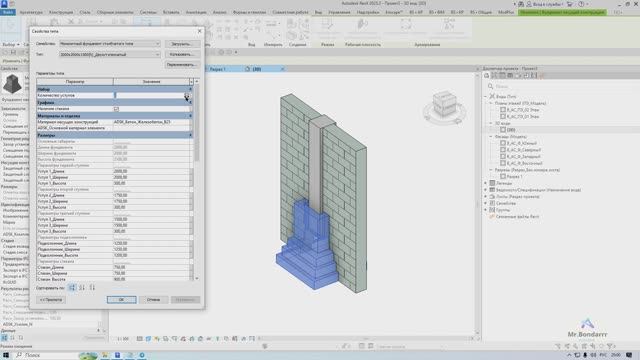Open the Вставить ribbon tab
Viewport: 640px width, 360px height.
171,12
